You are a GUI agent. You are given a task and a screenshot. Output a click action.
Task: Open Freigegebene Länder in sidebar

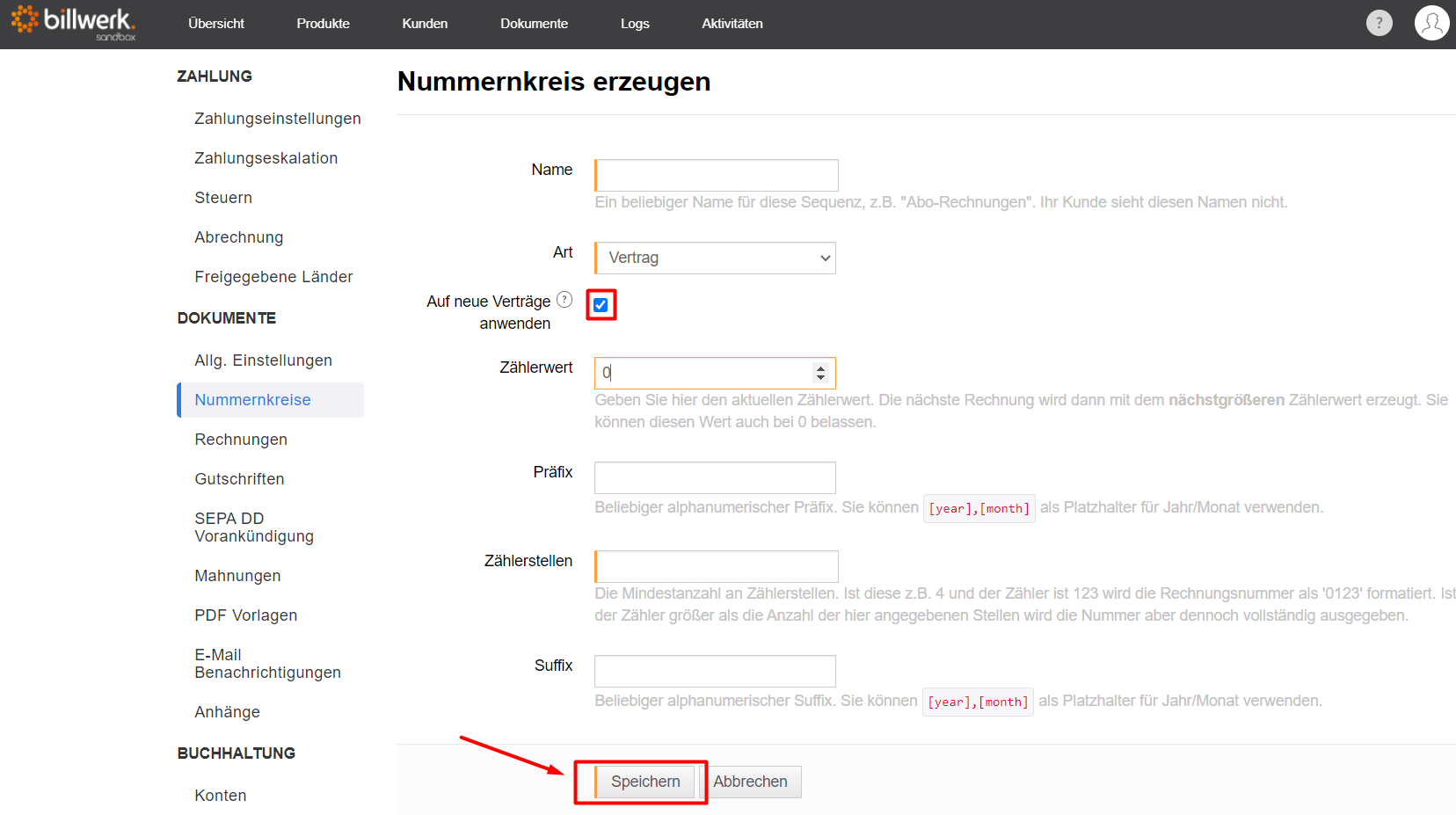click(x=273, y=277)
